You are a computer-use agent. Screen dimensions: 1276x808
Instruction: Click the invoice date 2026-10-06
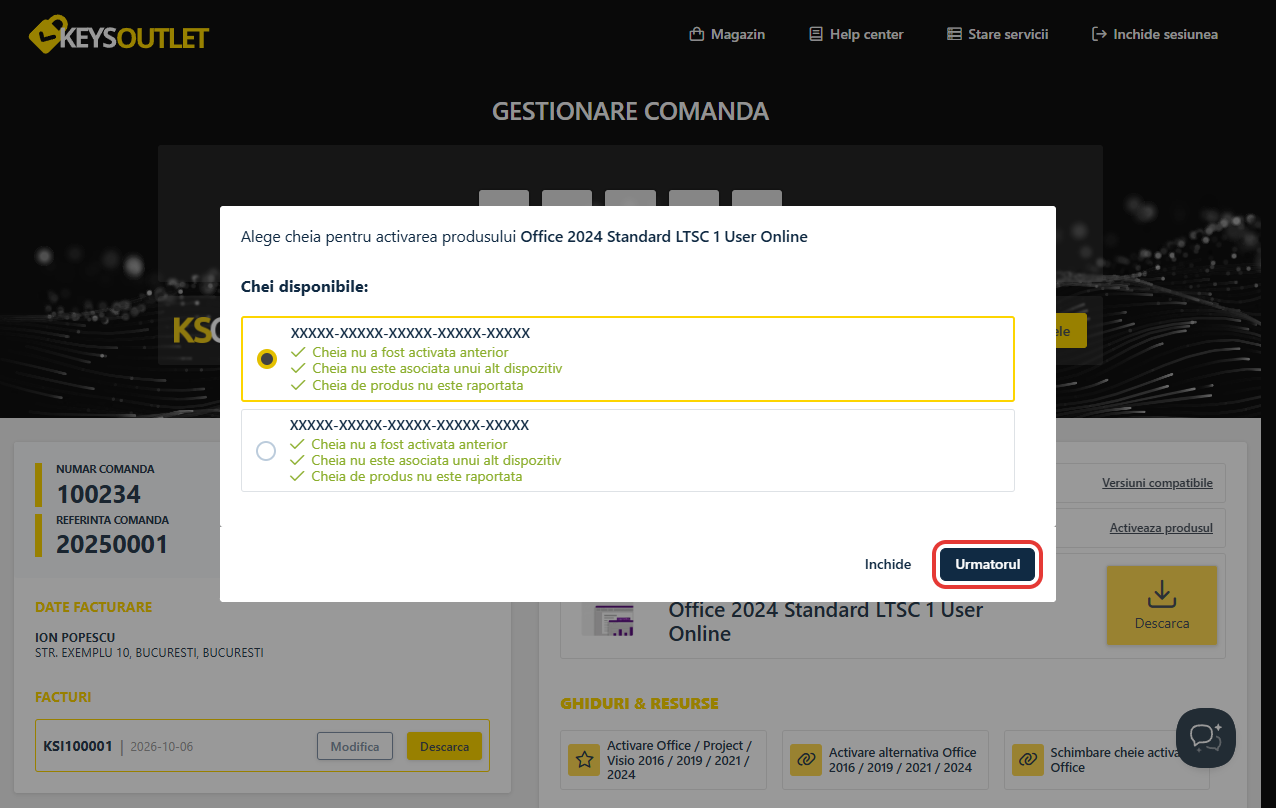(162, 747)
